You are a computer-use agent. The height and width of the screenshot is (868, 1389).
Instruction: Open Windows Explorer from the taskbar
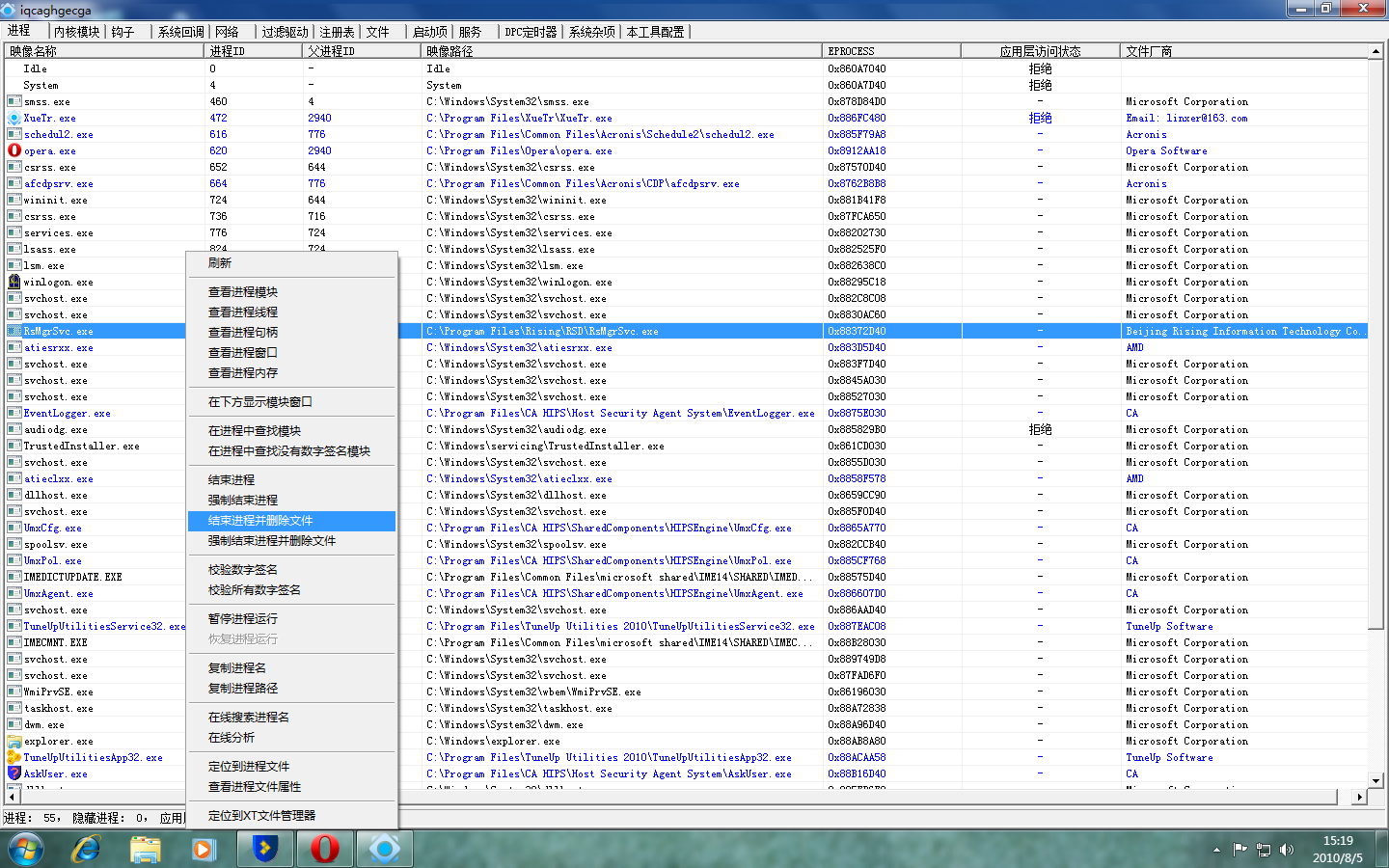146,850
